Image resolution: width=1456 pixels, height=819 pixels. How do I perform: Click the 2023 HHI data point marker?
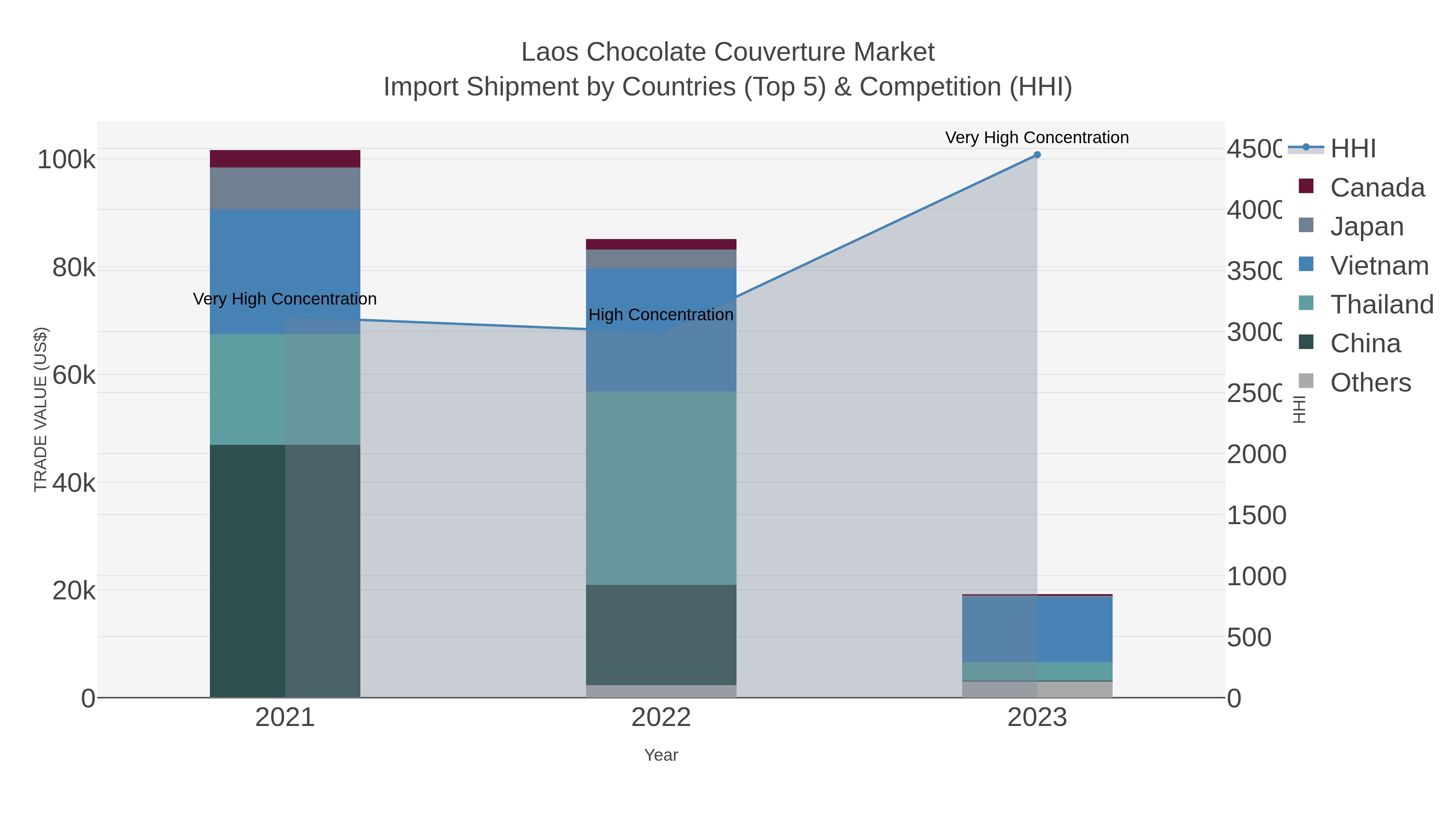coord(1037,155)
